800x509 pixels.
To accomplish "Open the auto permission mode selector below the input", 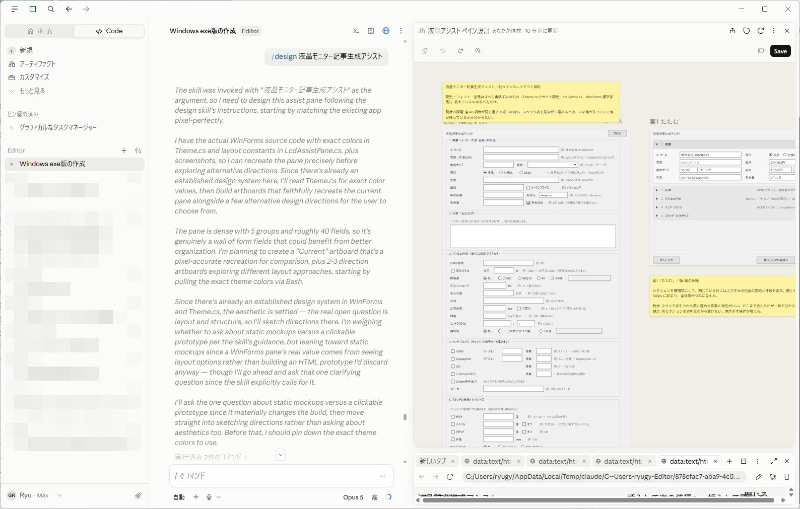I will [179, 497].
